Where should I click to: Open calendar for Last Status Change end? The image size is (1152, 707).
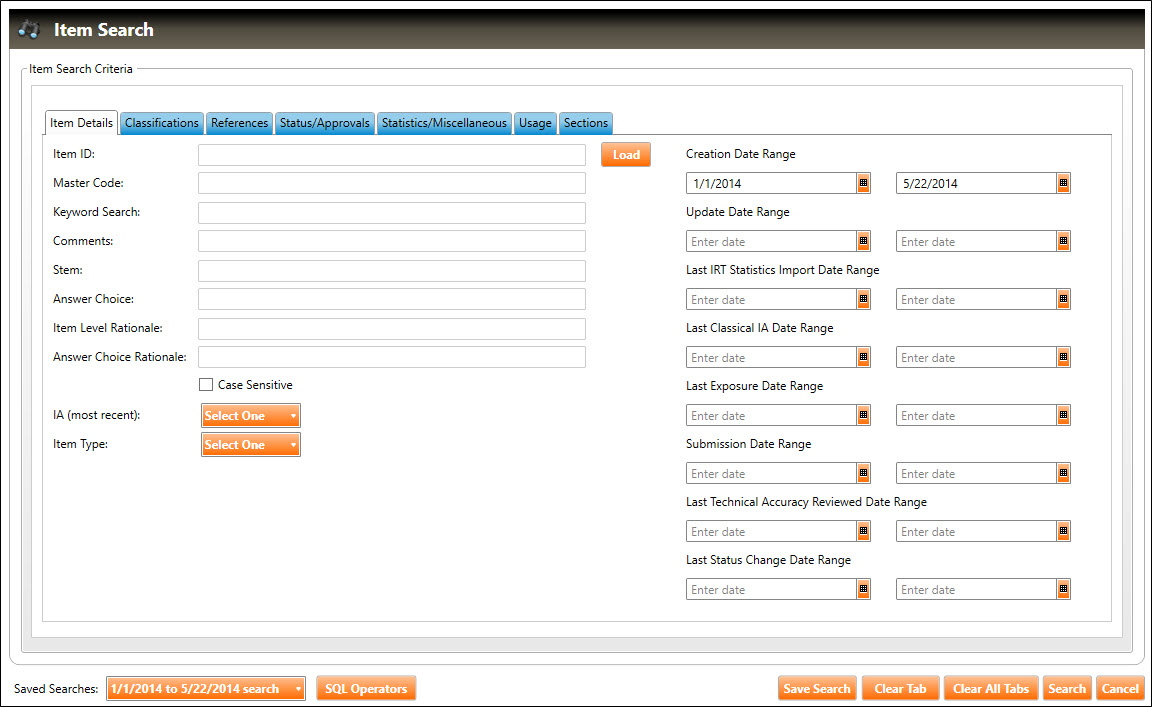(1063, 590)
